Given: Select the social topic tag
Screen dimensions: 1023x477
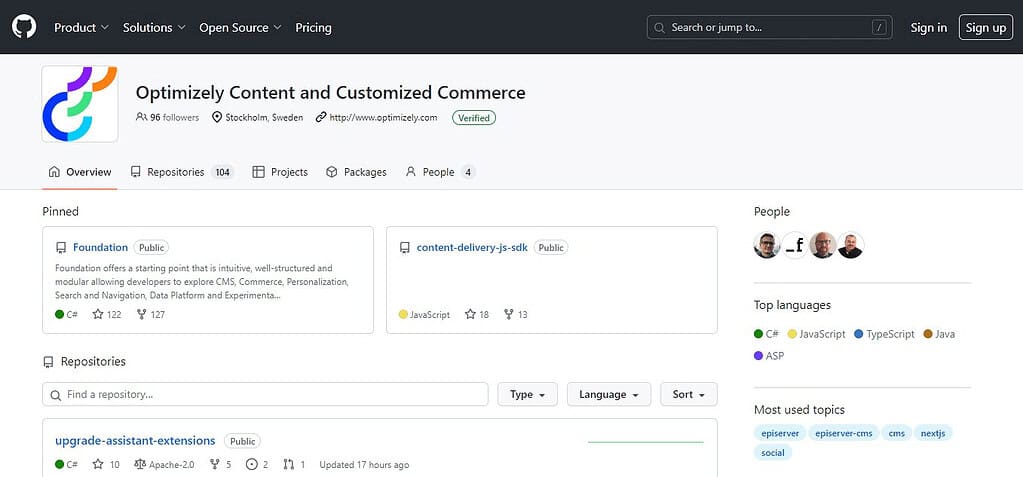Looking at the screenshot, I should click(773, 452).
